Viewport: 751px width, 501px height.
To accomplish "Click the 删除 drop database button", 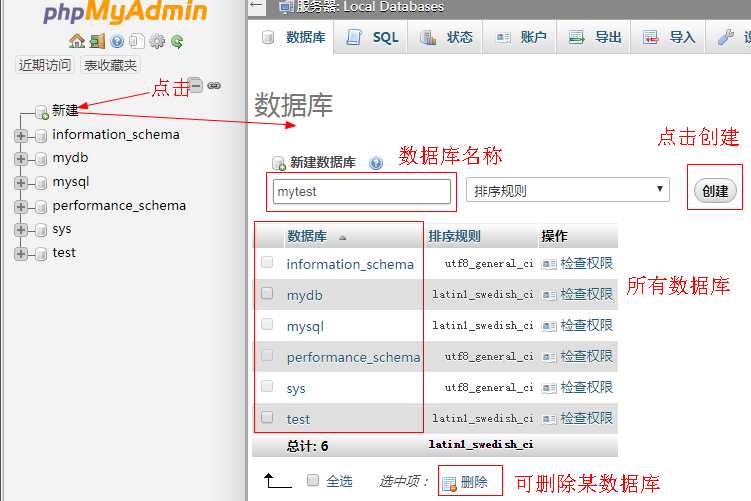I will (x=464, y=482).
